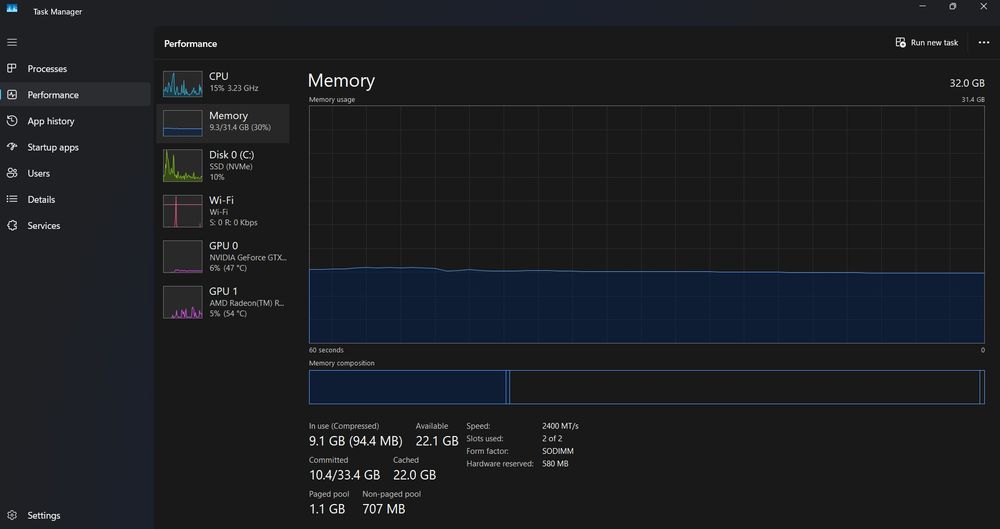Click the CPU label in resource list
1000x529 pixels.
pos(219,76)
